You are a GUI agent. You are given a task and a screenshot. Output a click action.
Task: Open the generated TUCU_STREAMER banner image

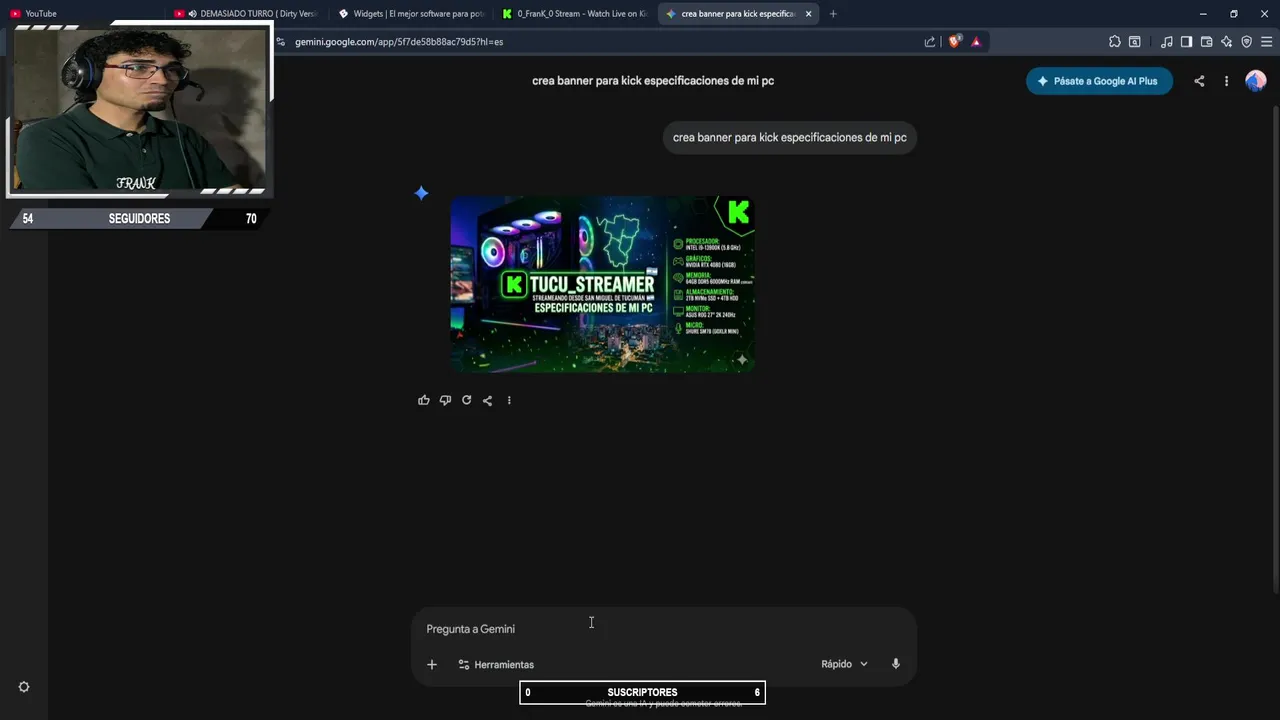click(x=603, y=284)
